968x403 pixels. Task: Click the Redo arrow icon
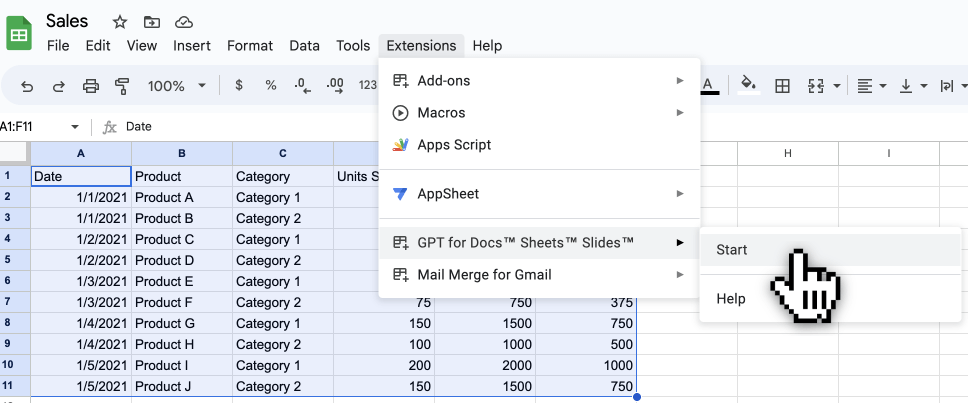point(59,86)
